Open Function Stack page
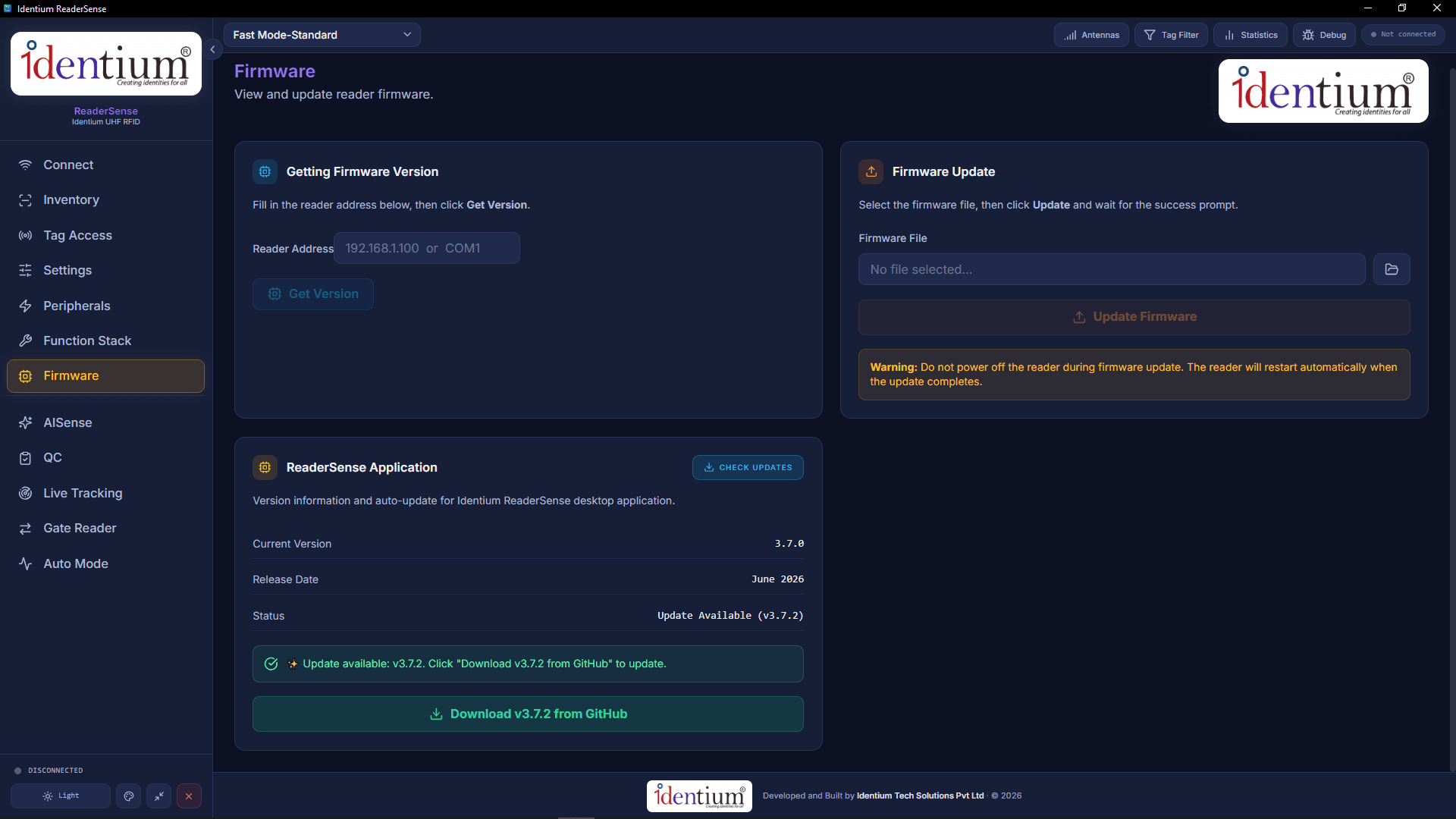Image resolution: width=1456 pixels, height=819 pixels. pos(105,340)
